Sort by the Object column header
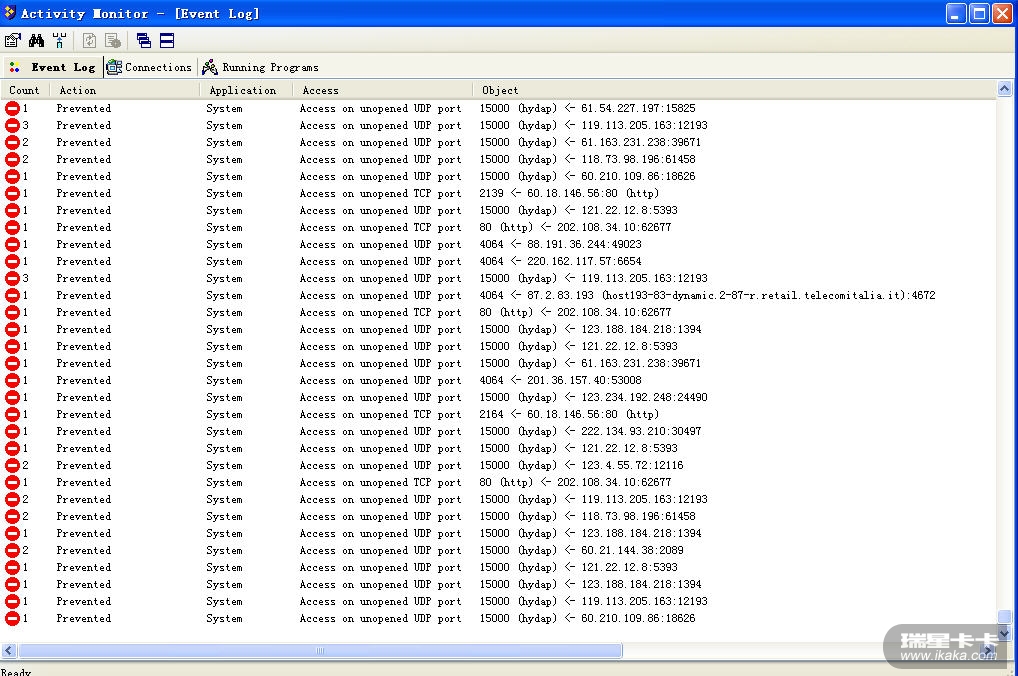1018x676 pixels. click(734, 90)
